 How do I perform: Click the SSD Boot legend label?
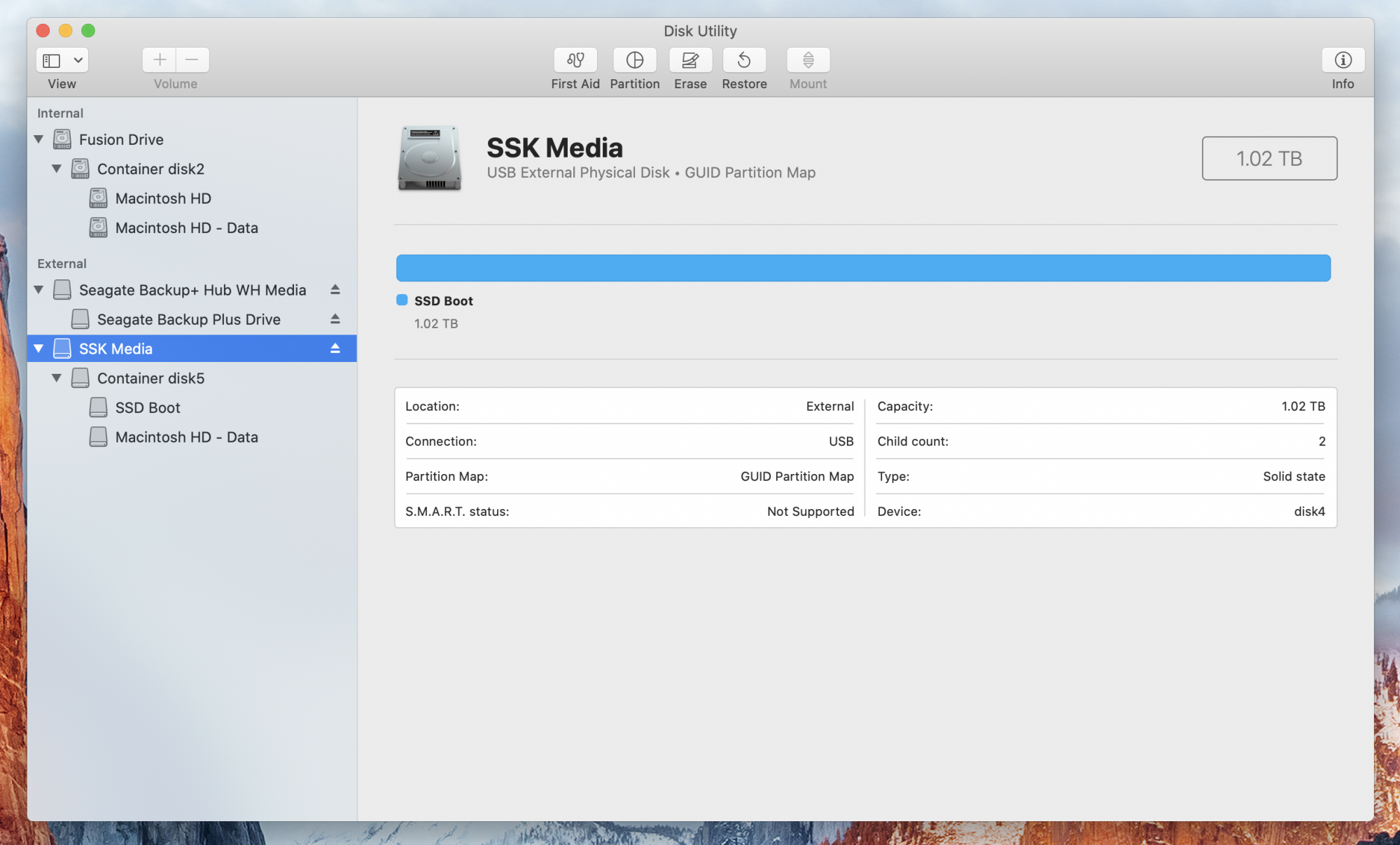[444, 301]
